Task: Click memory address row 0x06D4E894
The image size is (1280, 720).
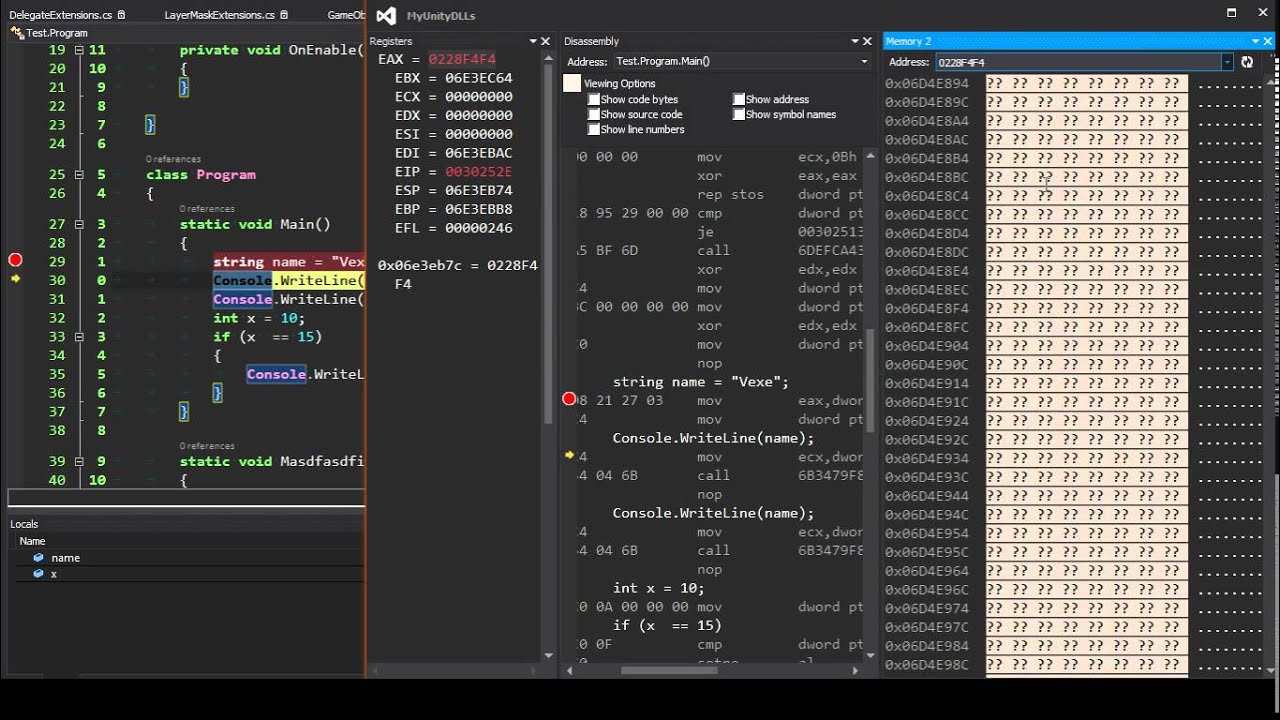Action: 927,83
